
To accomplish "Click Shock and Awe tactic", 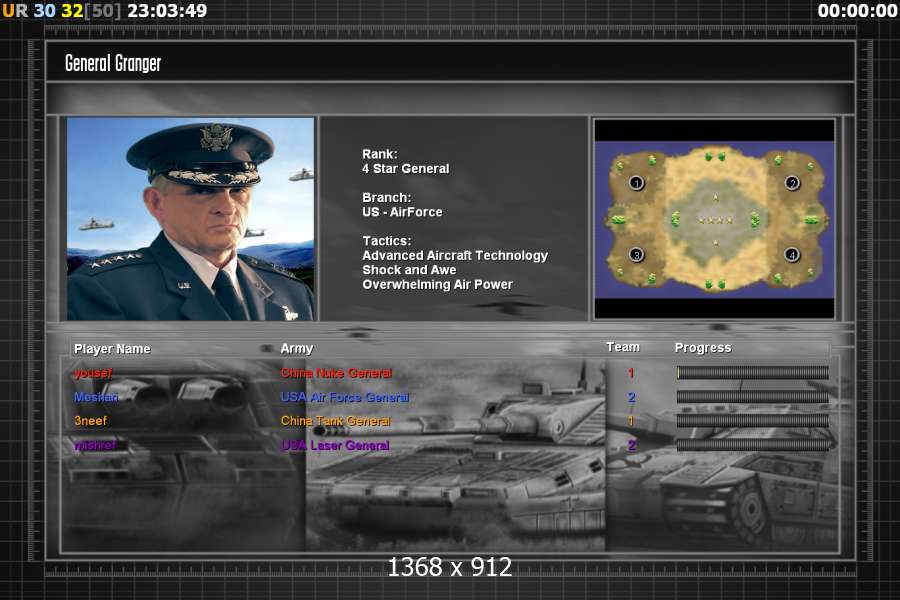I will 409,270.
